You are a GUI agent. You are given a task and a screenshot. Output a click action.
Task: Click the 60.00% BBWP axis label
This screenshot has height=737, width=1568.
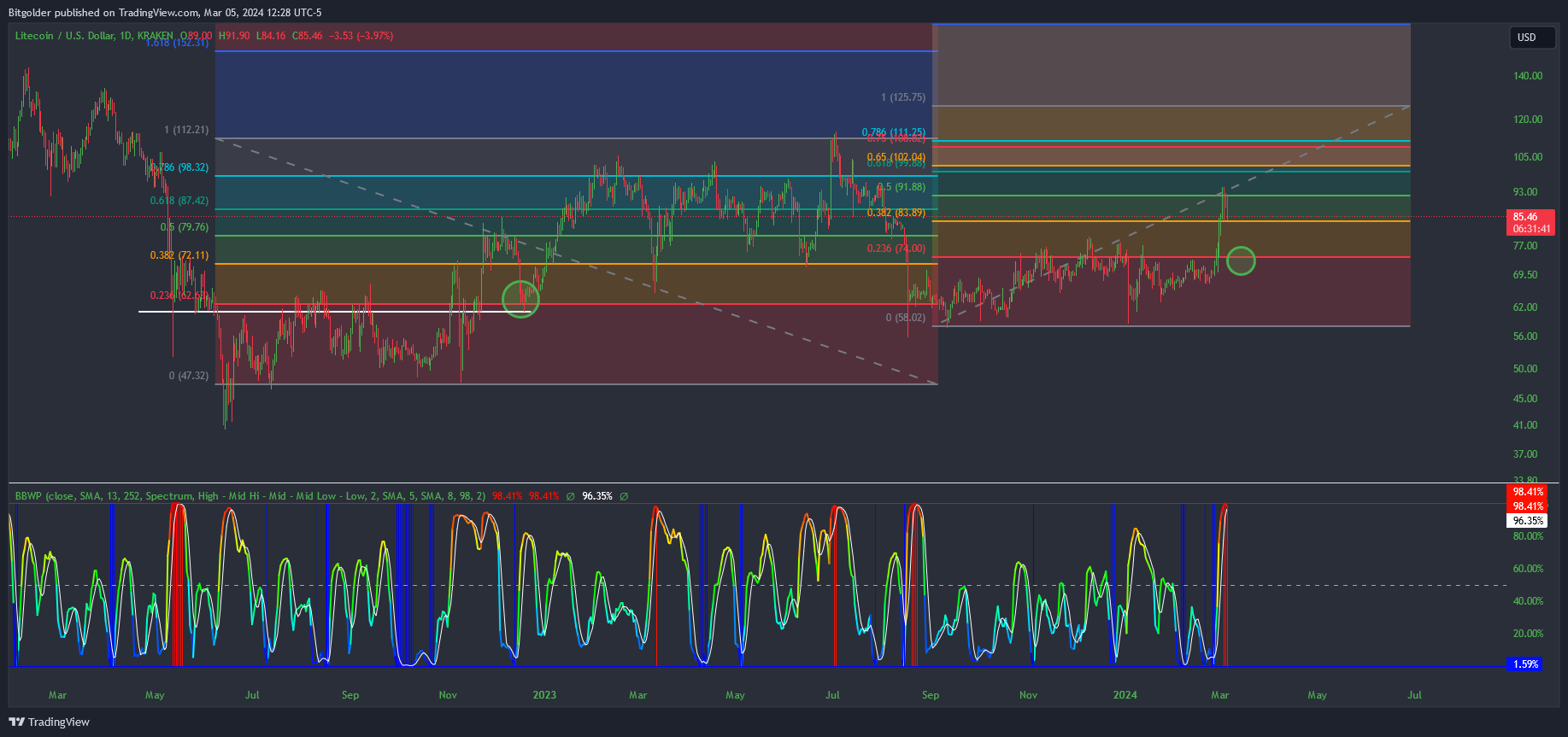click(x=1528, y=569)
